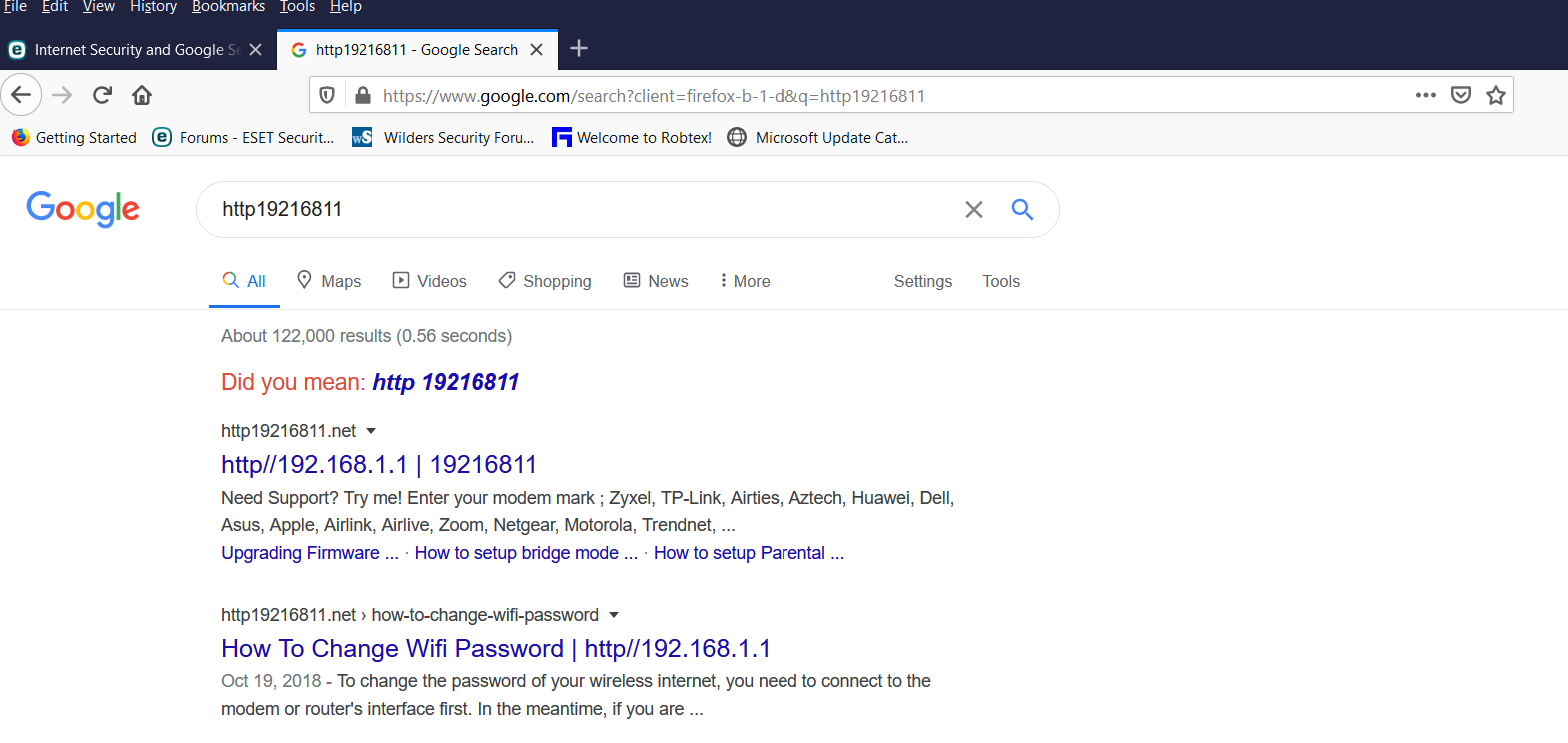1568x743 pixels.
Task: Show site security padlock info
Action: 362,95
